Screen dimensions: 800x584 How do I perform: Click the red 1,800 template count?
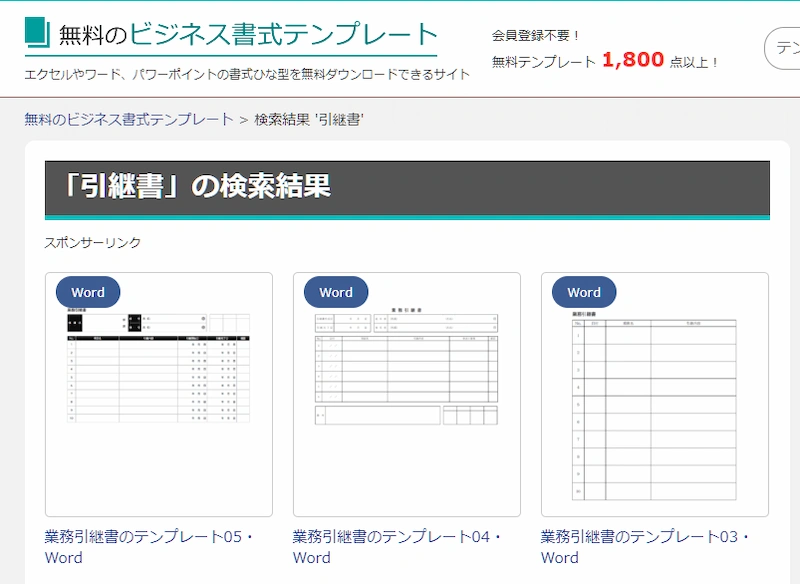[633, 60]
